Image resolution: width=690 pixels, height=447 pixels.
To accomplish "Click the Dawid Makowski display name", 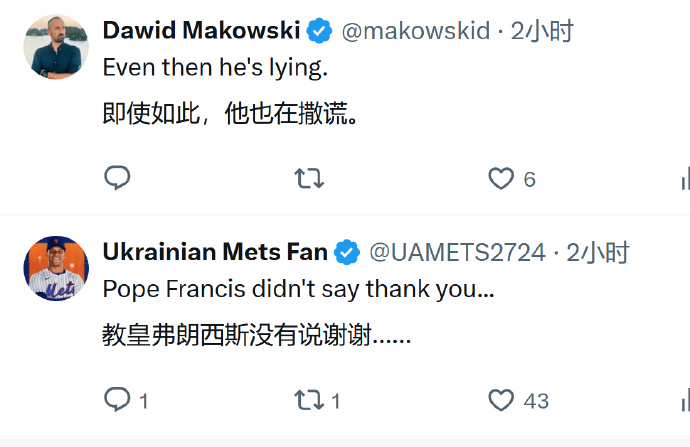I will coord(201,31).
